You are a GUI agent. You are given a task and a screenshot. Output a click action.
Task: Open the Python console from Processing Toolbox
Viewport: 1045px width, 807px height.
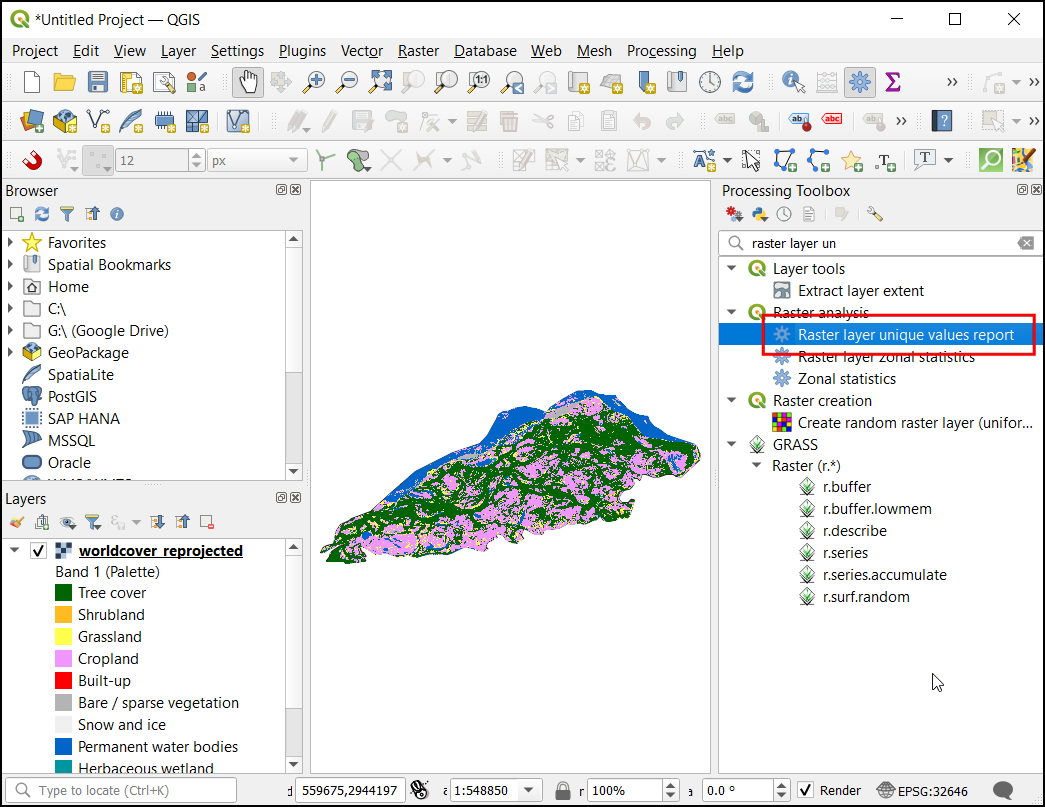tap(760, 214)
